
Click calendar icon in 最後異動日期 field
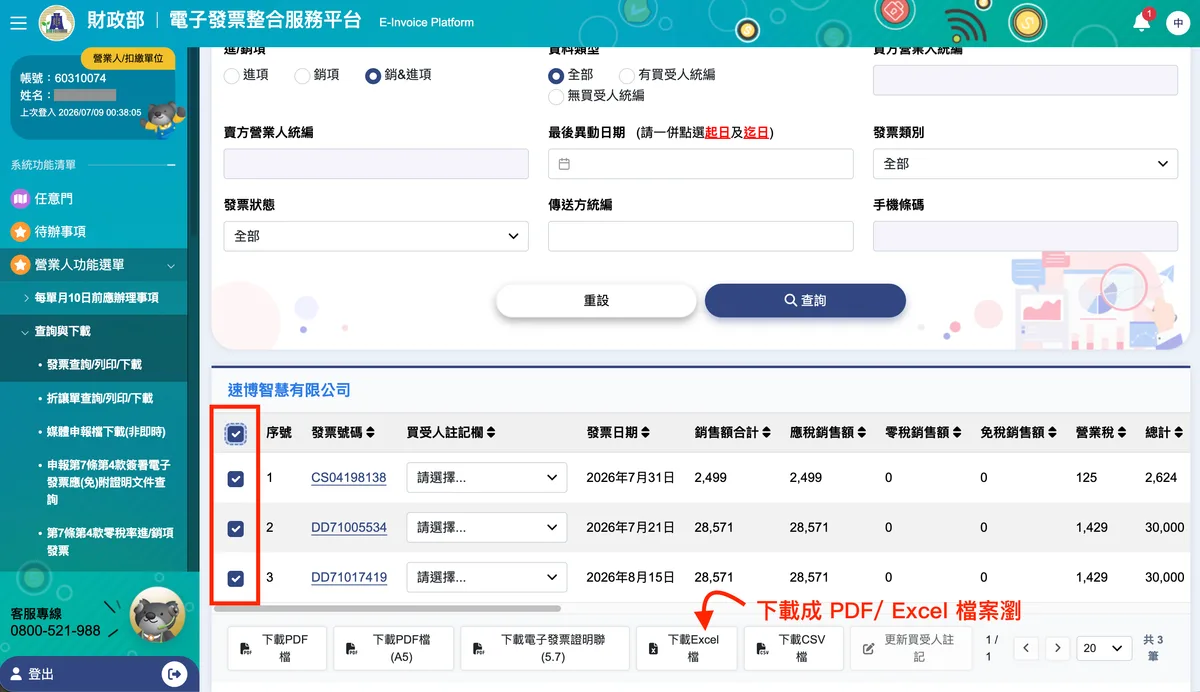point(564,164)
